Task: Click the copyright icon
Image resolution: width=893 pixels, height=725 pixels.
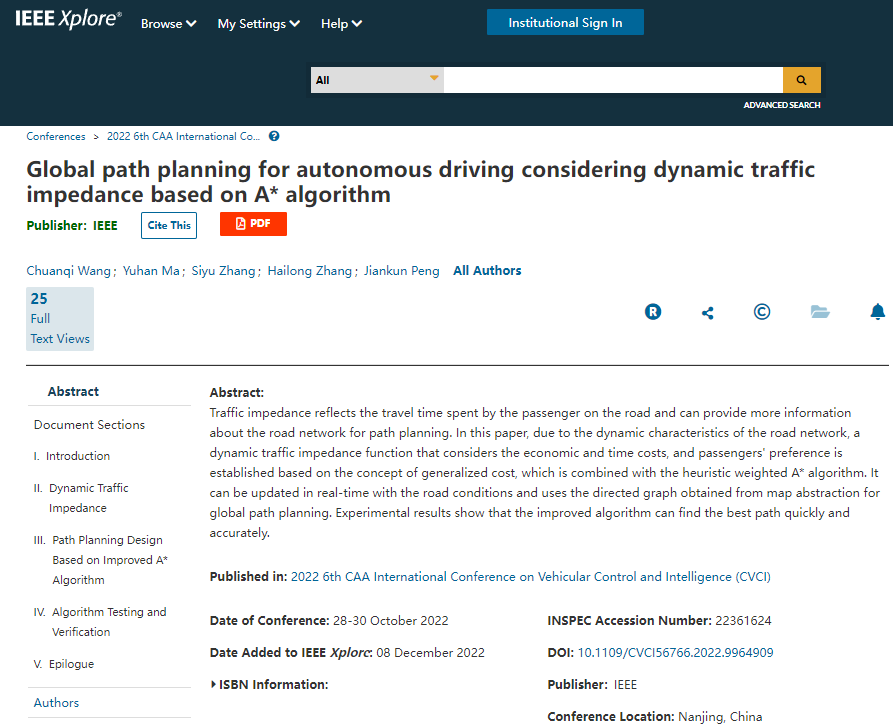Action: [x=762, y=312]
